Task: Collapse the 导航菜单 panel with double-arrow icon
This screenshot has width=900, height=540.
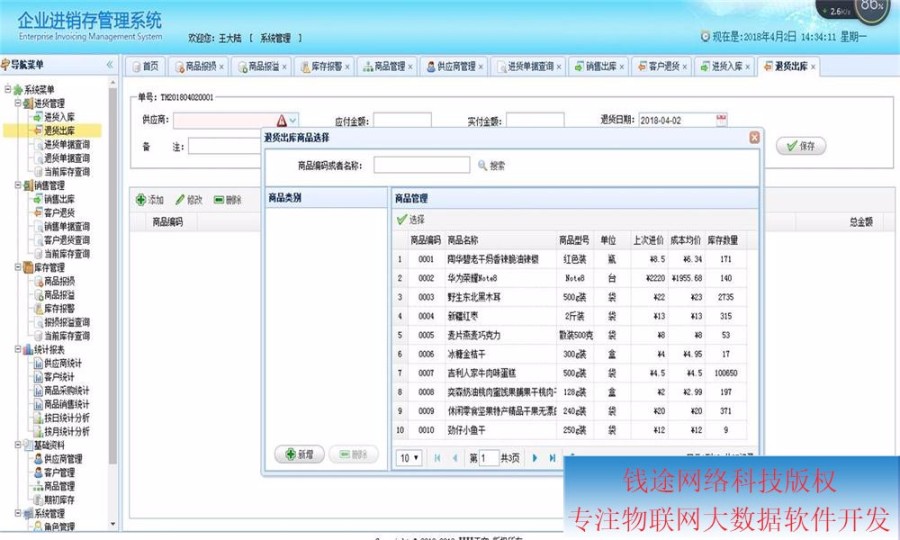Action: [x=110, y=65]
